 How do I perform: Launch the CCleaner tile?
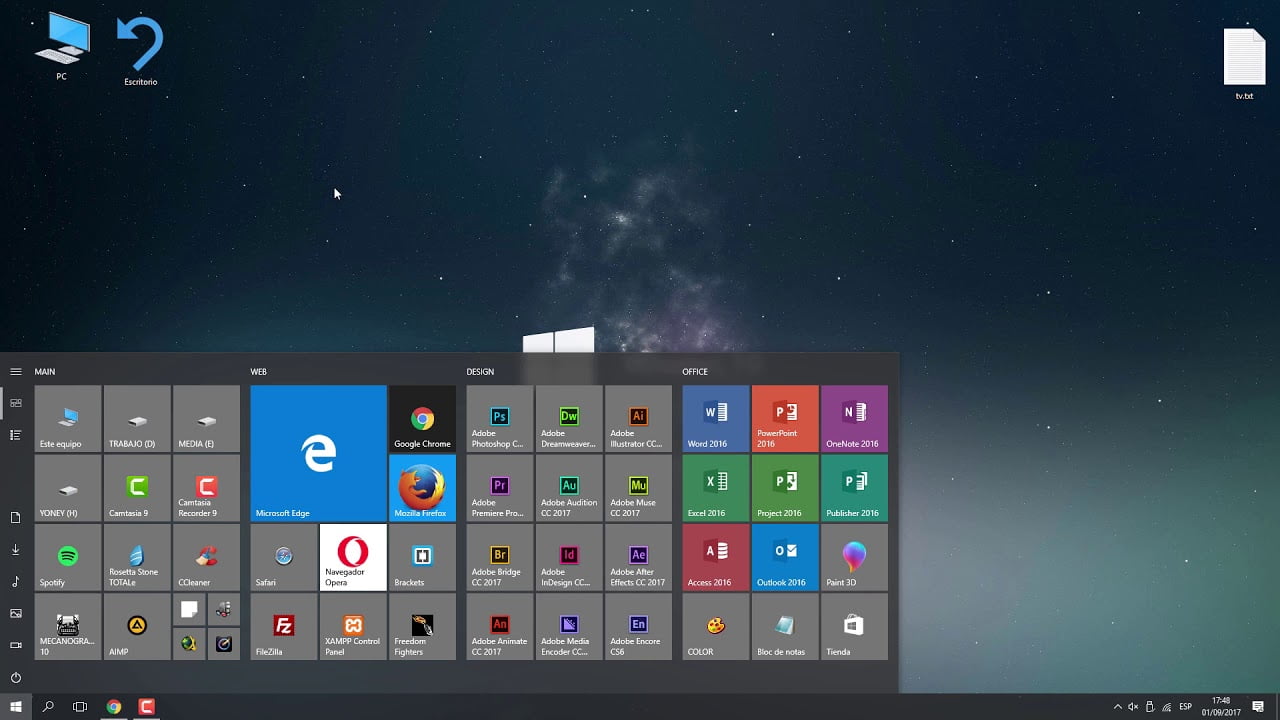pyautogui.click(x=206, y=557)
